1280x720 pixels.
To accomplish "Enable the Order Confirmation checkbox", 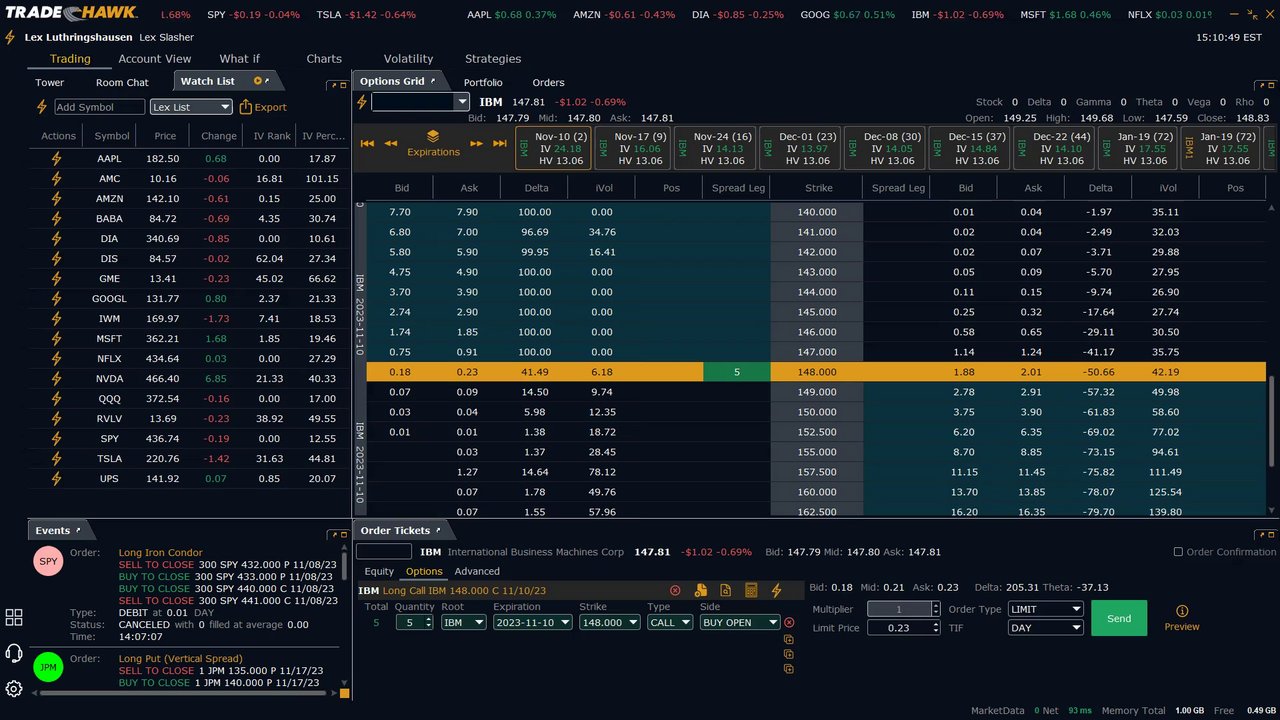I will pyautogui.click(x=1178, y=552).
